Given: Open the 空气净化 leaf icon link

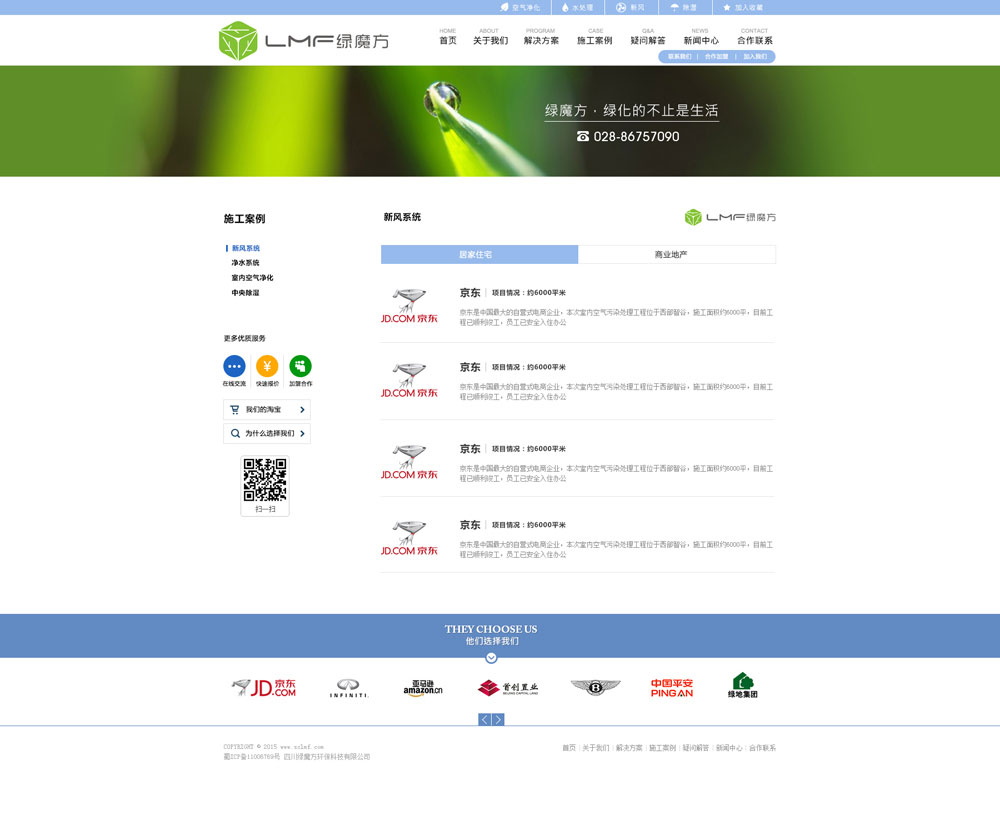Looking at the screenshot, I should tap(519, 8).
